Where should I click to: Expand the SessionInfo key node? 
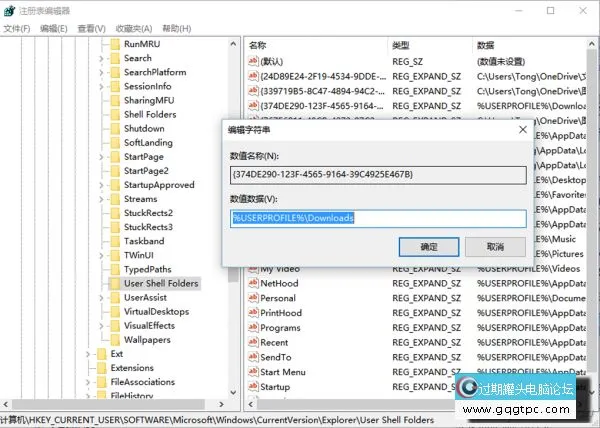(101, 87)
